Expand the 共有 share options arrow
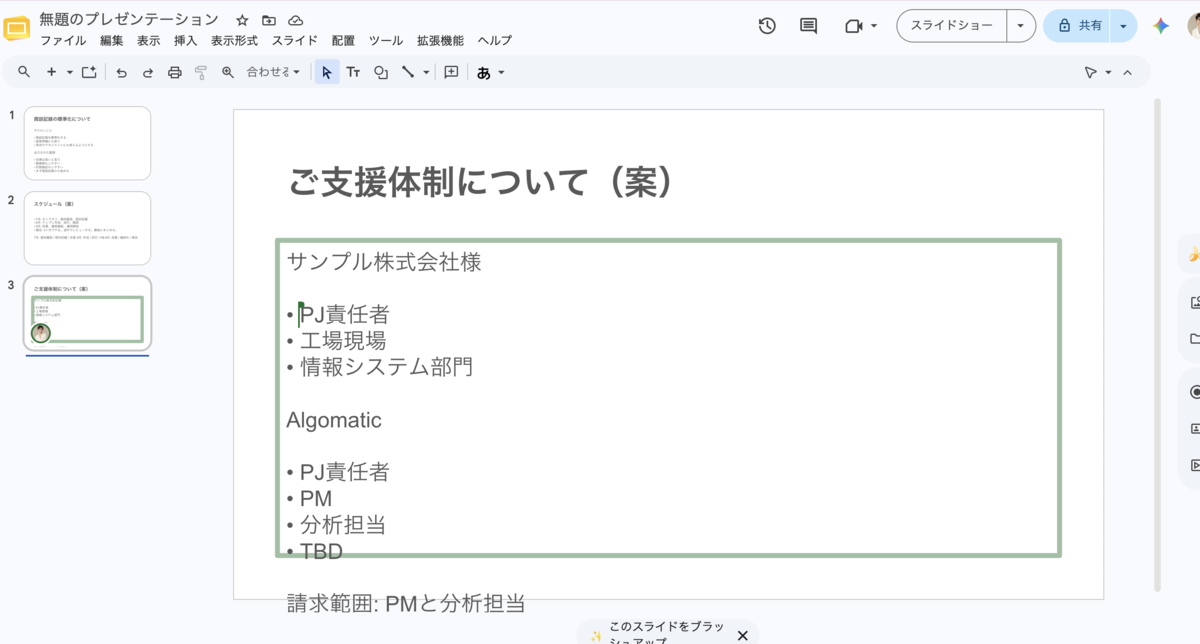1200x644 pixels. (1124, 26)
